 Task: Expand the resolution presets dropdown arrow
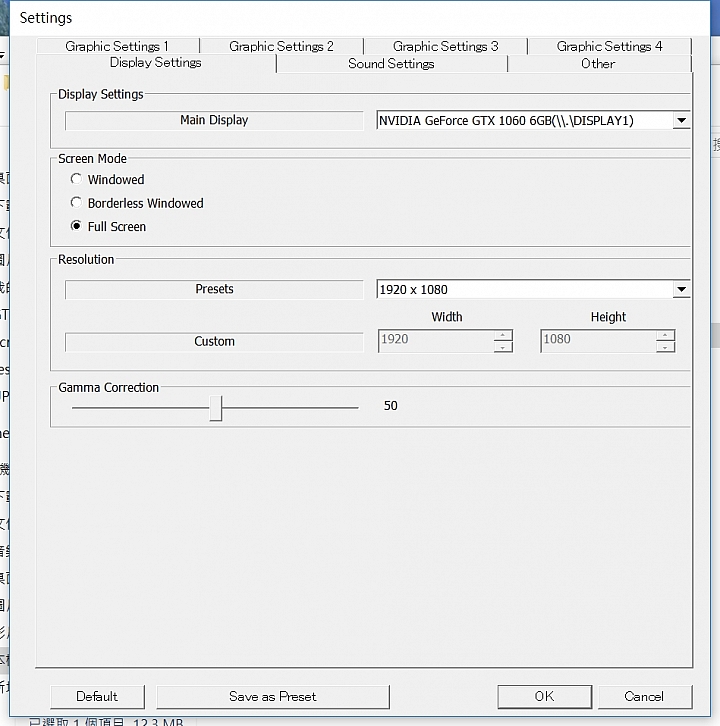(x=681, y=289)
